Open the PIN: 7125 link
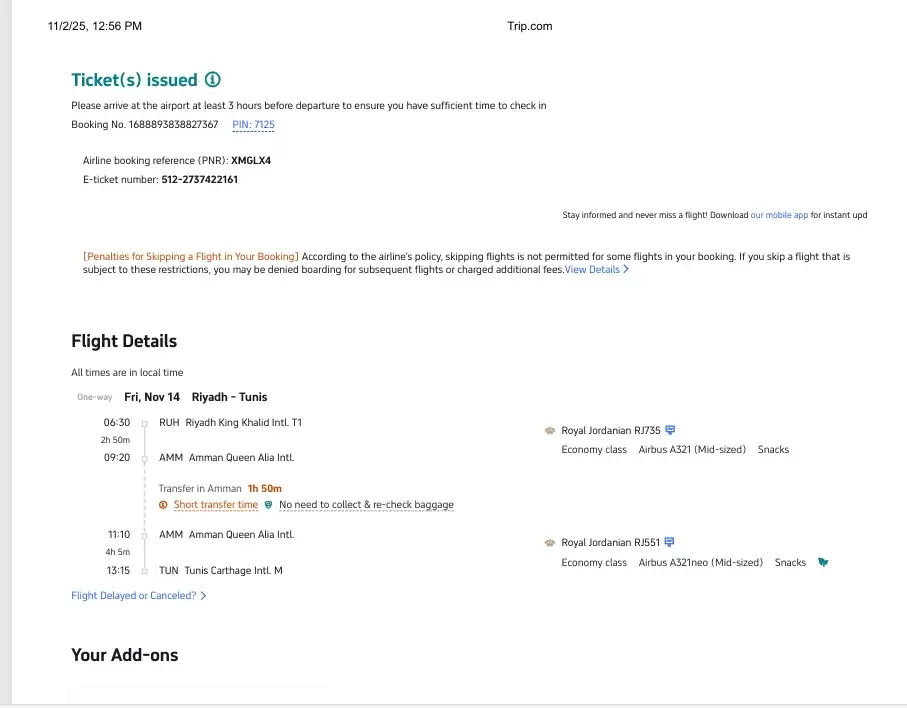This screenshot has width=907, height=708. tap(253, 125)
